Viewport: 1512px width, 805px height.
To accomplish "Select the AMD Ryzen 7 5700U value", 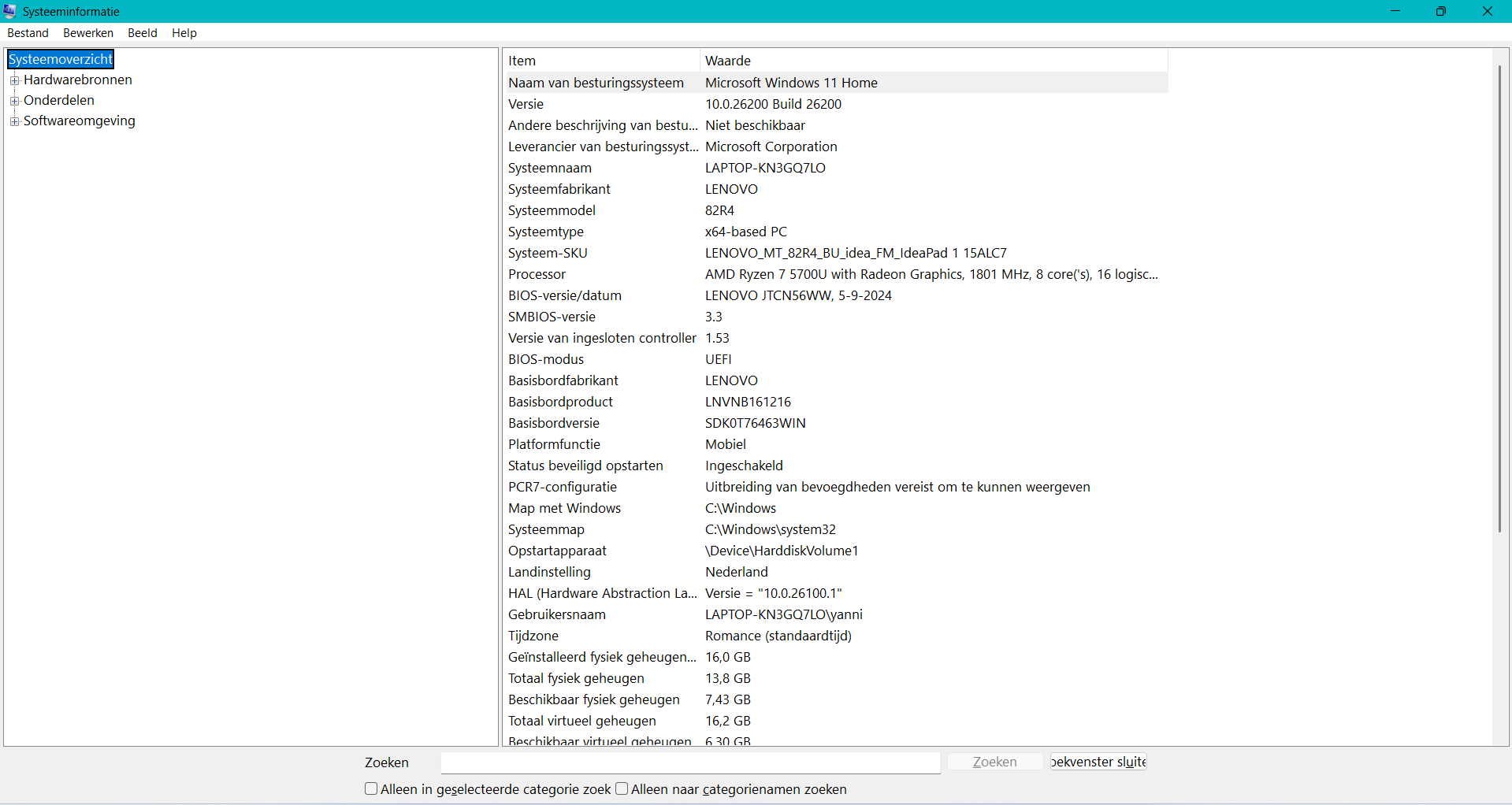I will pos(931,274).
